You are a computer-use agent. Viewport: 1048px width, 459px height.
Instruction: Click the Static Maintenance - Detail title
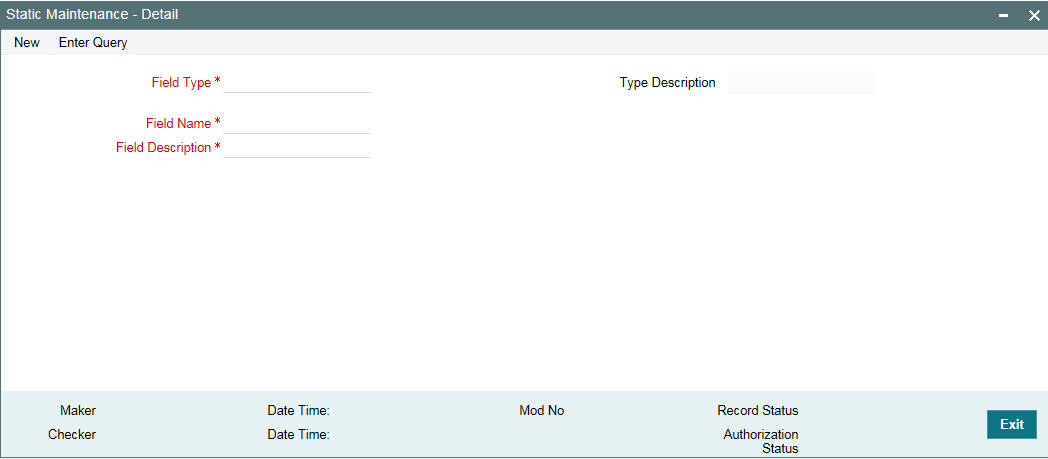[92, 14]
